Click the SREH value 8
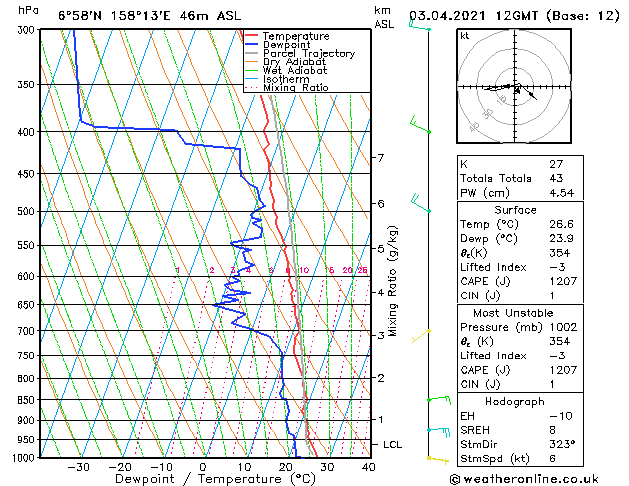This screenshot has width=629, height=486. point(552,430)
